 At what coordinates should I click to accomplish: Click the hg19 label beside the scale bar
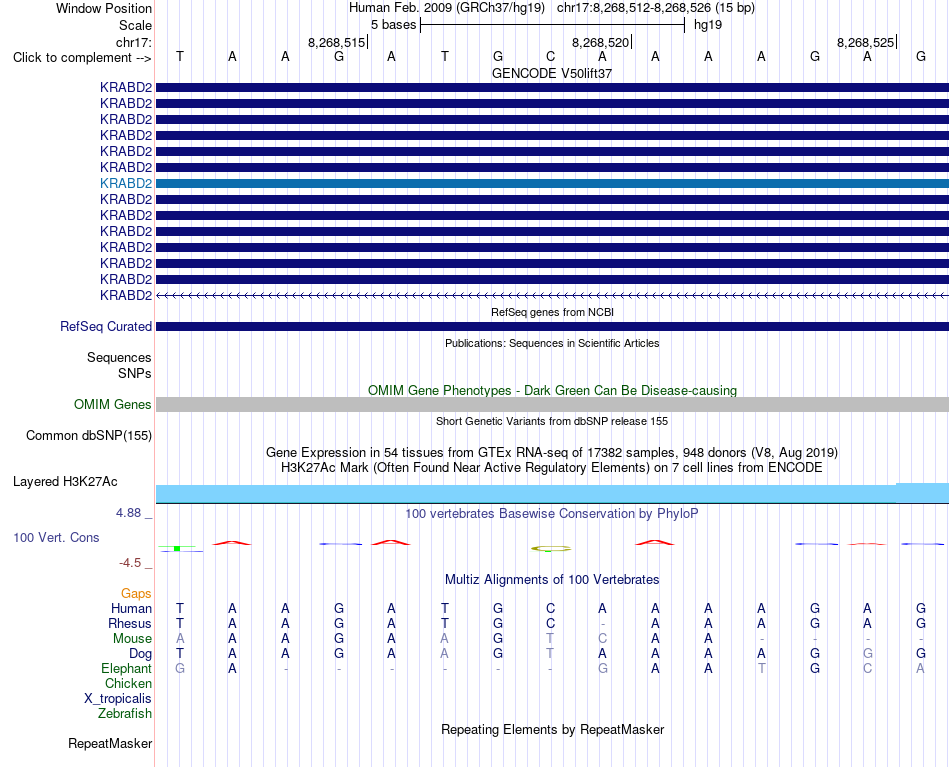point(708,25)
